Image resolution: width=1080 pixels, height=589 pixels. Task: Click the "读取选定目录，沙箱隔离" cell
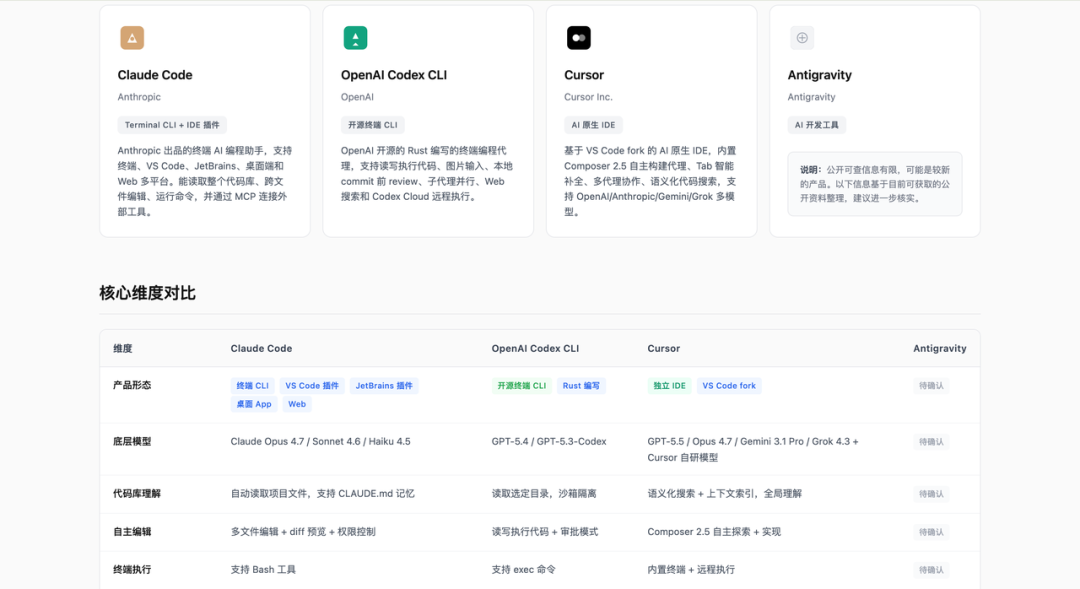(544, 494)
